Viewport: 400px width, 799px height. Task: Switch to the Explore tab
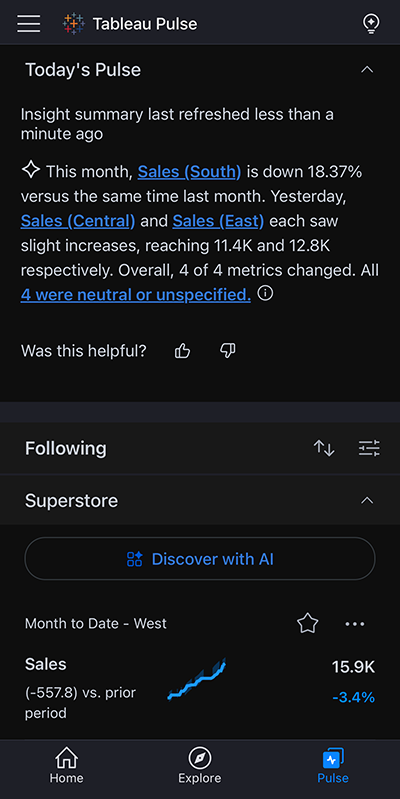click(200, 765)
